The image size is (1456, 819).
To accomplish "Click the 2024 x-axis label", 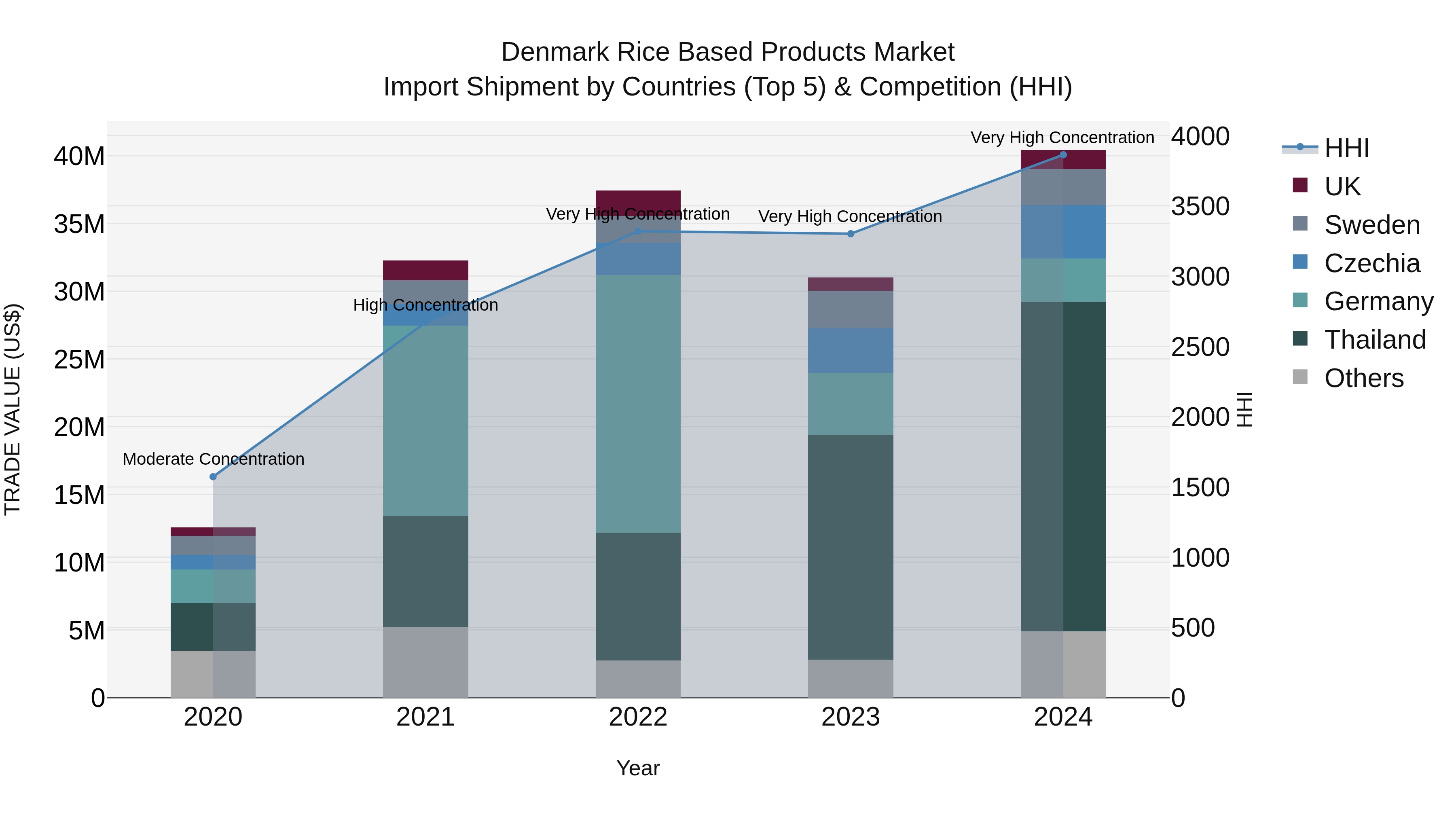I will coord(1063,717).
